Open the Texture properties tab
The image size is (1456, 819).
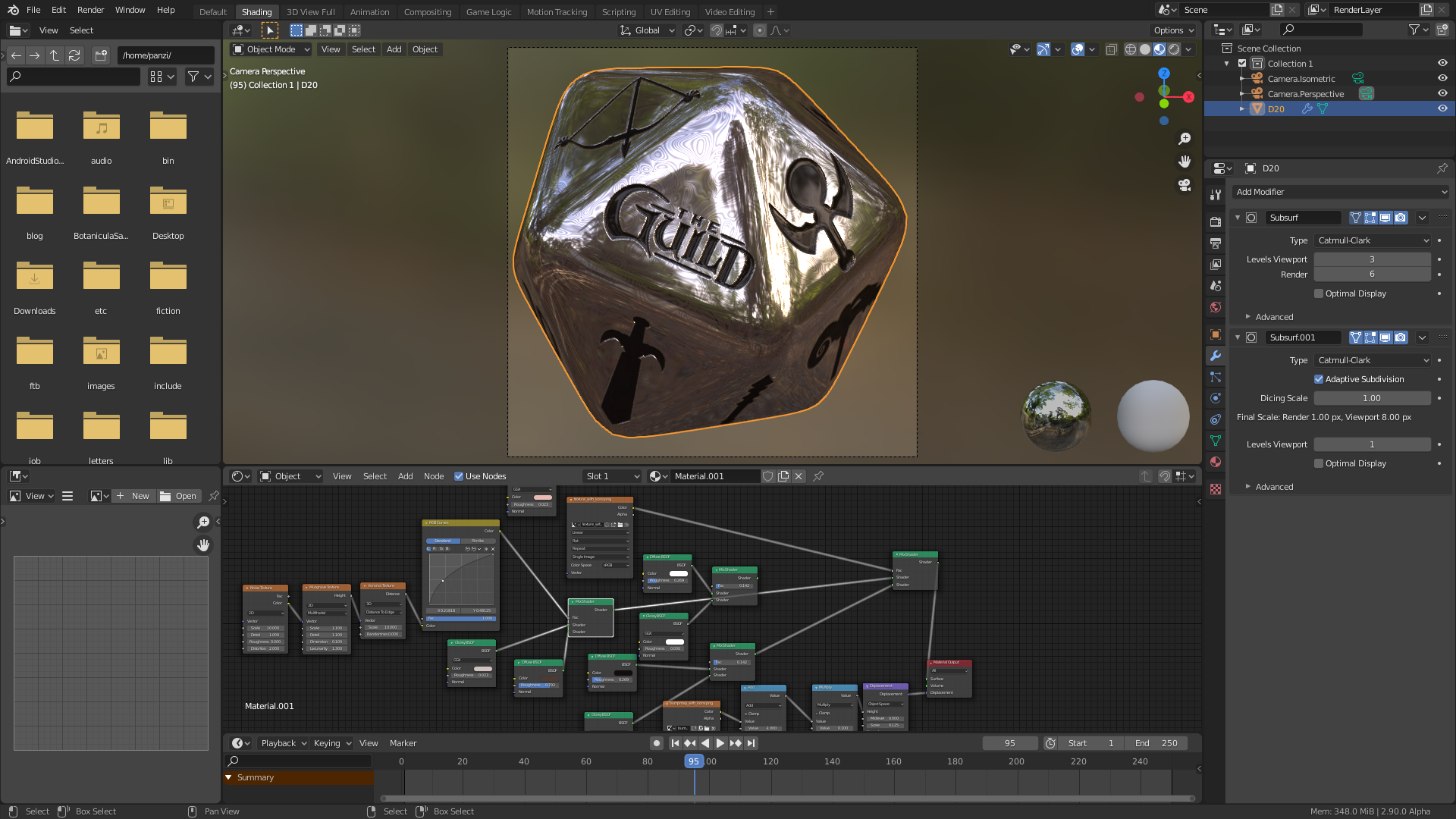(x=1216, y=489)
